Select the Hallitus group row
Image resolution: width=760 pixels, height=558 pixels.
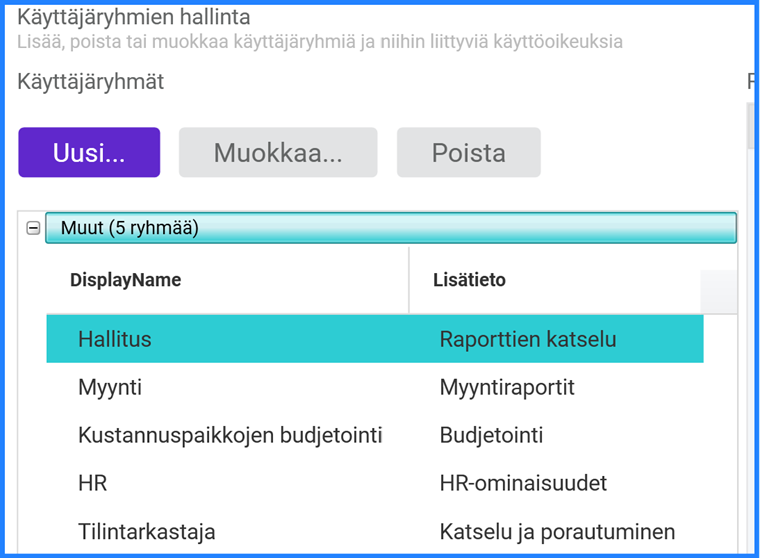pyautogui.click(x=115, y=339)
